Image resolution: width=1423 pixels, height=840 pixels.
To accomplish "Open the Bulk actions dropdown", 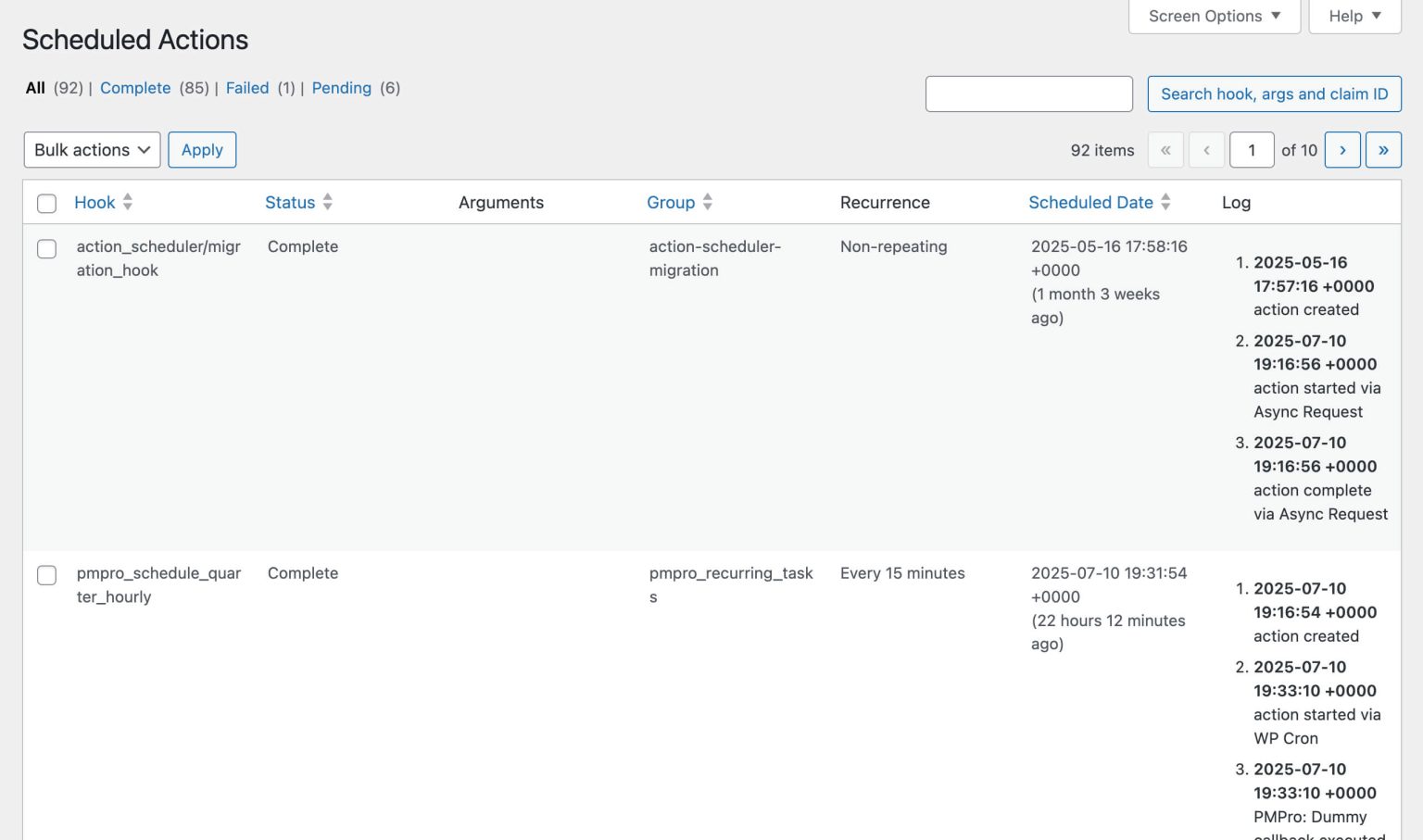I will click(91, 149).
